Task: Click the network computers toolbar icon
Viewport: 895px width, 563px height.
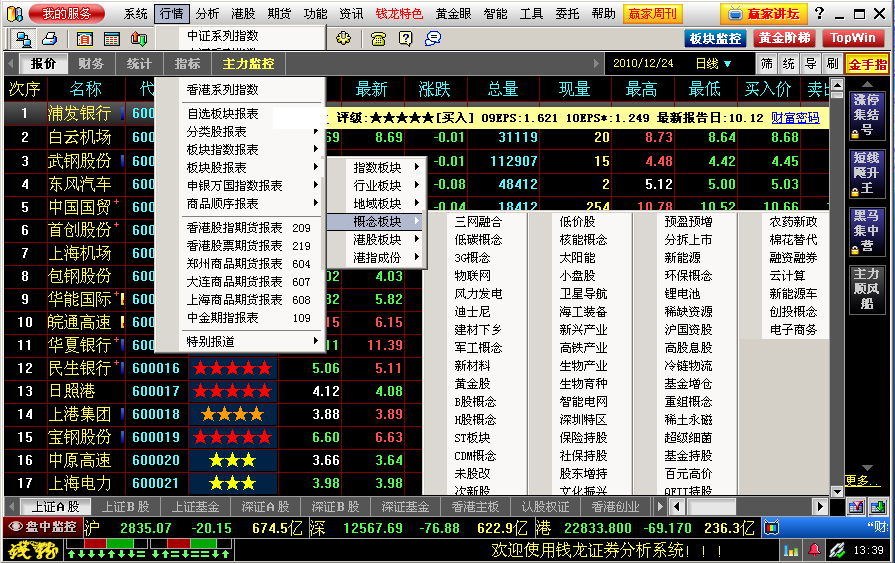Action: point(23,39)
